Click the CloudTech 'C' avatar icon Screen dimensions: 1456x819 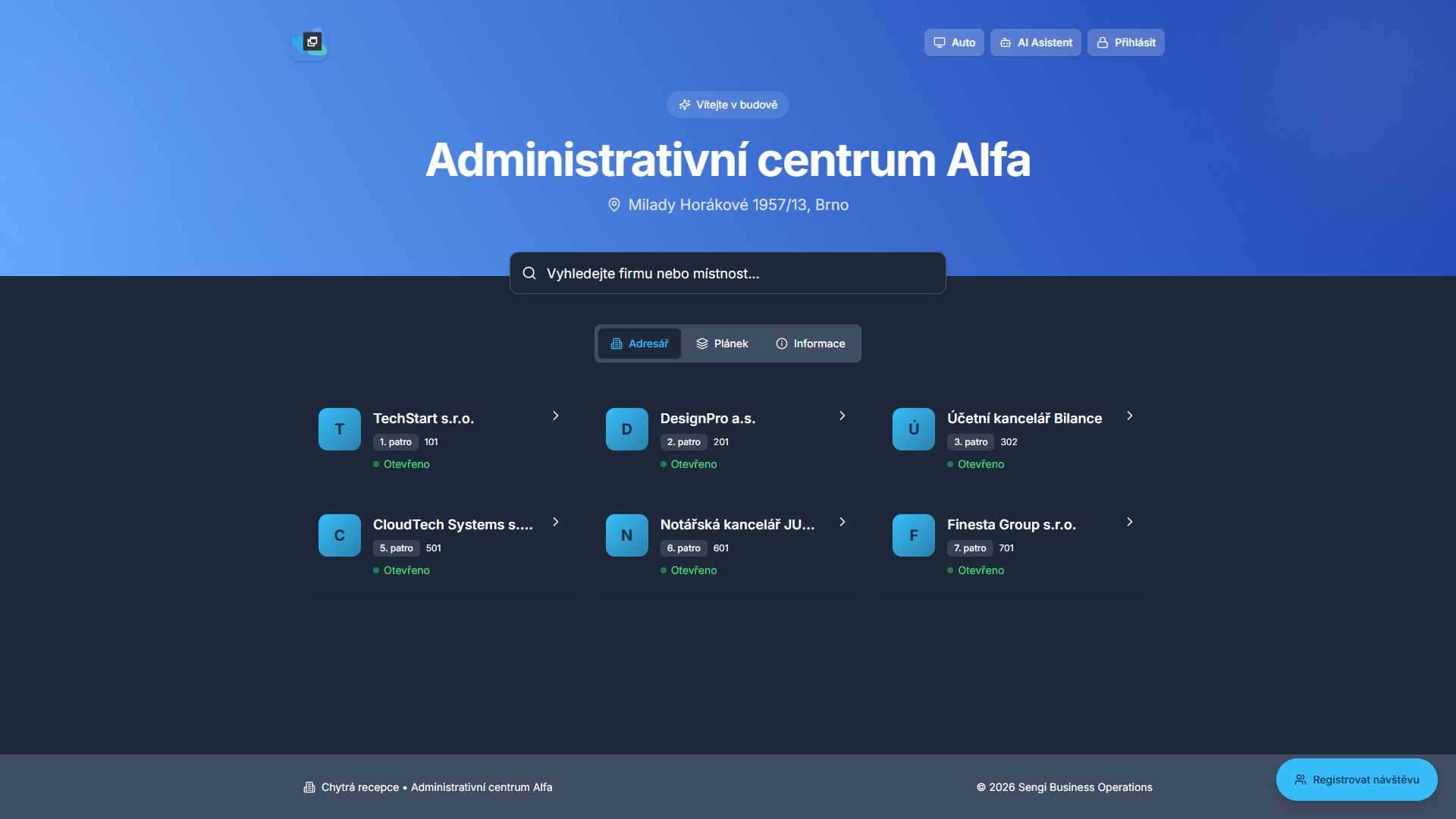tap(339, 535)
